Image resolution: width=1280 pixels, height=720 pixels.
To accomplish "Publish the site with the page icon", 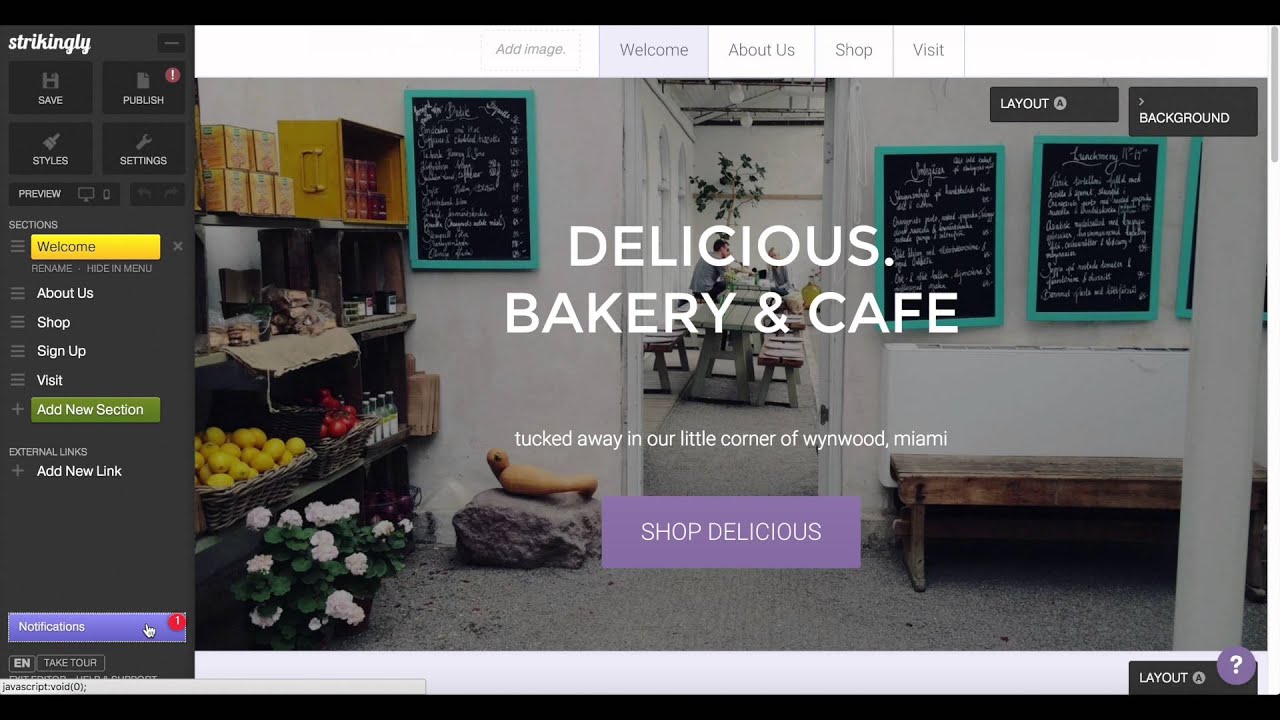I will [143, 81].
